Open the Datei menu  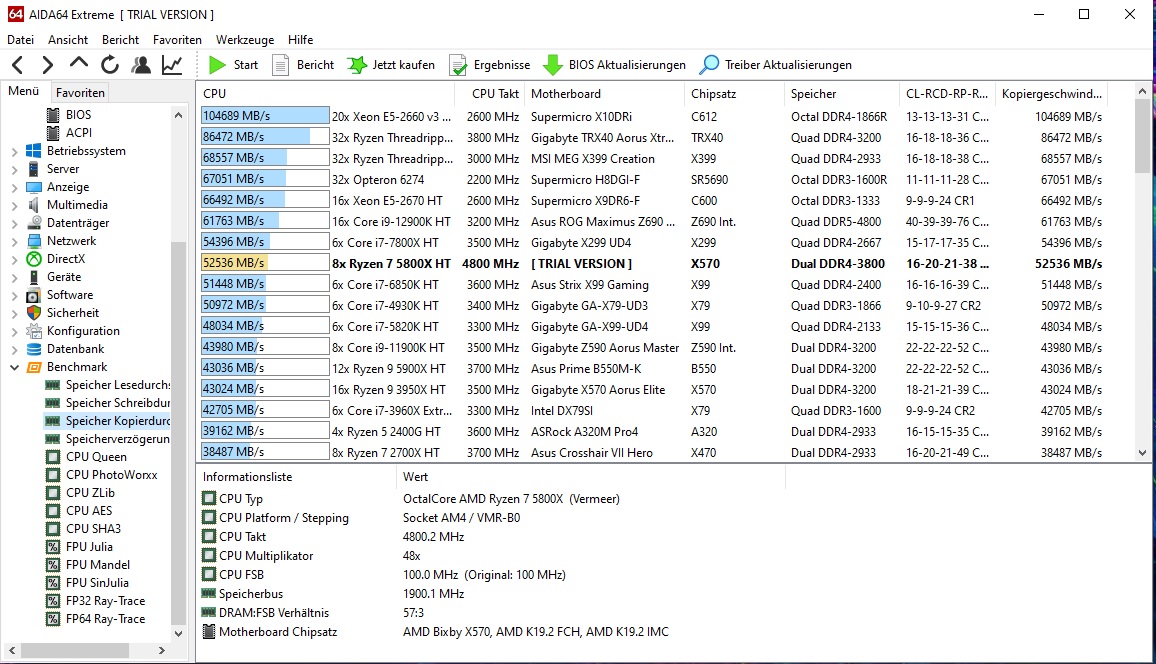pos(21,40)
